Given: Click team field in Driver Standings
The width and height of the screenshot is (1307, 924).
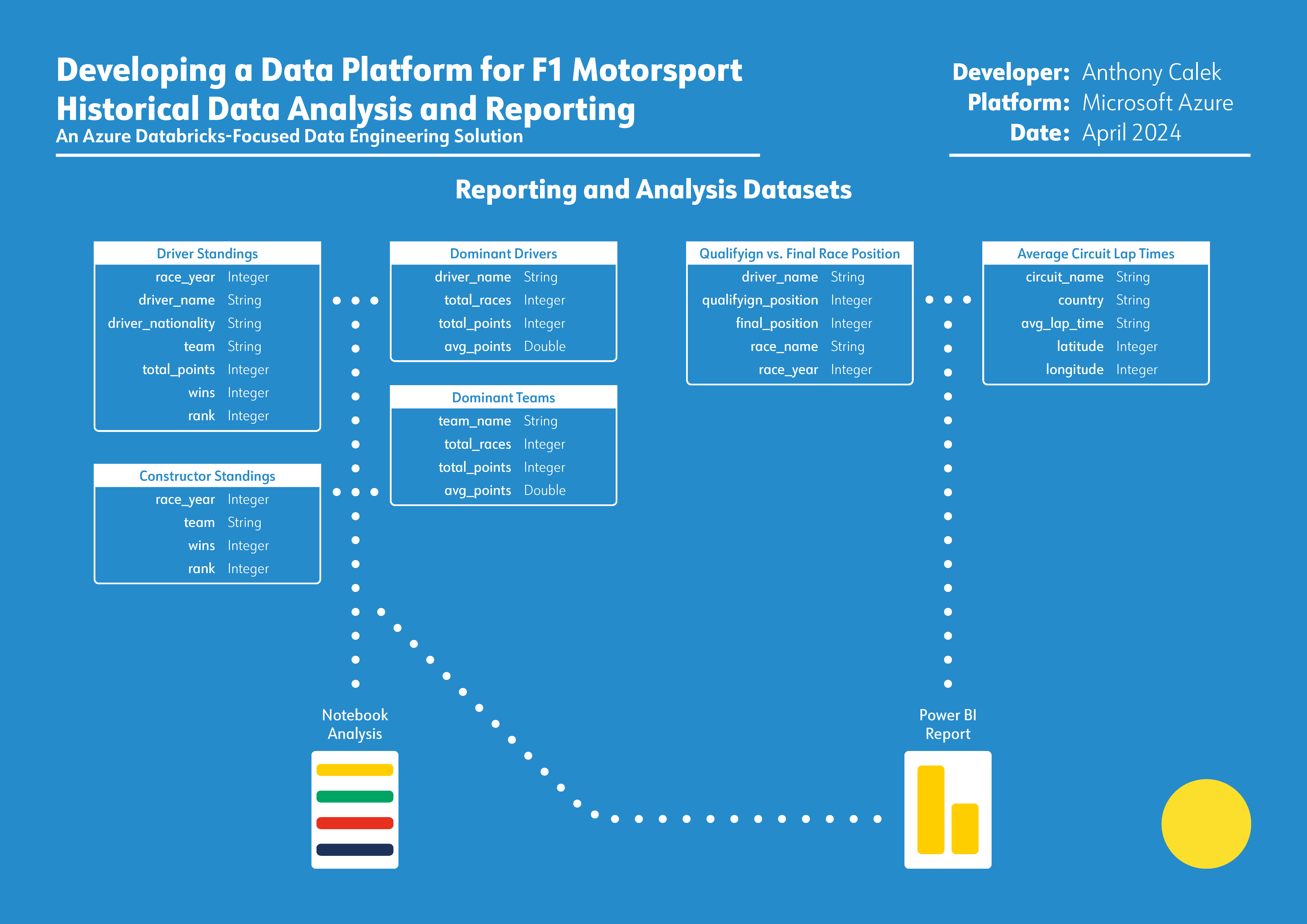Looking at the screenshot, I should point(199,347).
